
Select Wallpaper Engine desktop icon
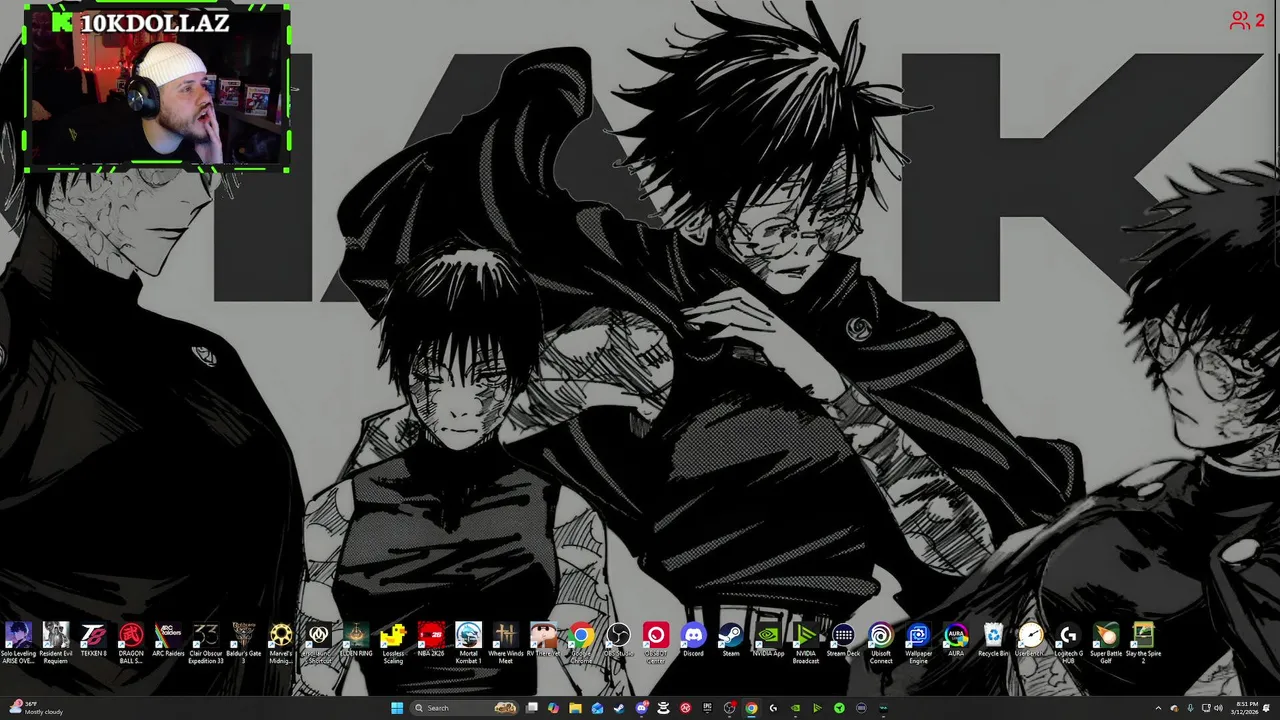click(x=918, y=643)
